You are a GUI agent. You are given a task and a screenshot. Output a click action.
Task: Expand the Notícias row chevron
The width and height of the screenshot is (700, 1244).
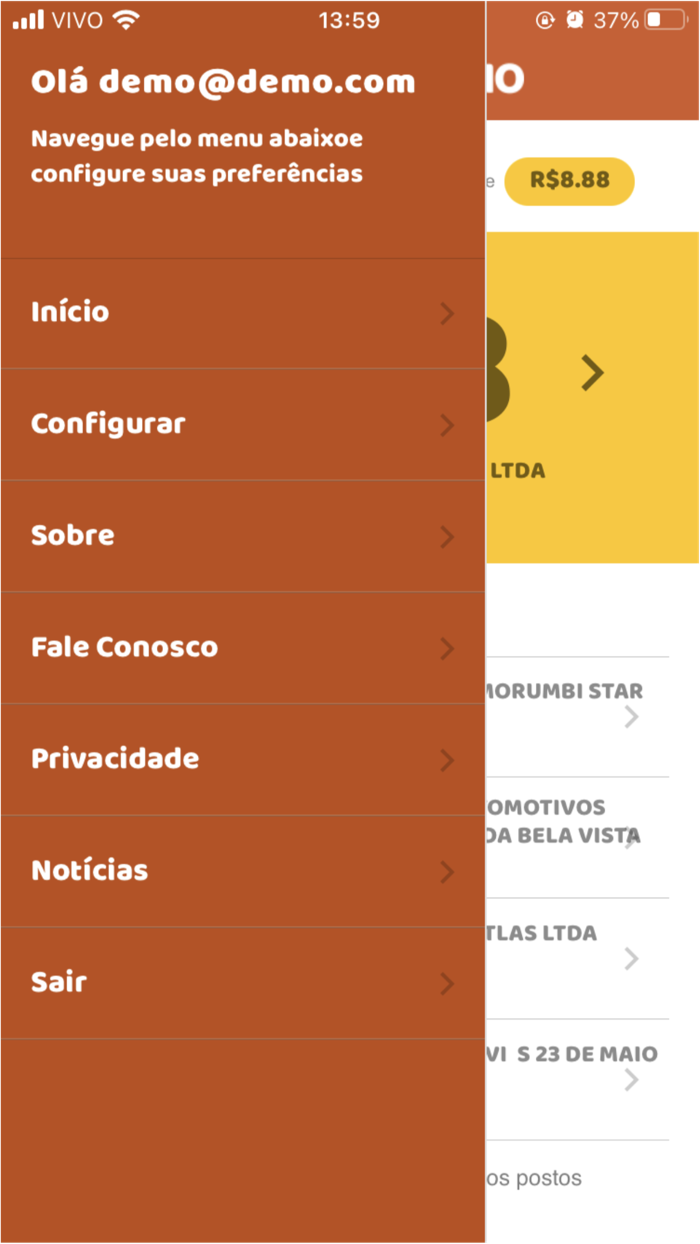point(447,872)
